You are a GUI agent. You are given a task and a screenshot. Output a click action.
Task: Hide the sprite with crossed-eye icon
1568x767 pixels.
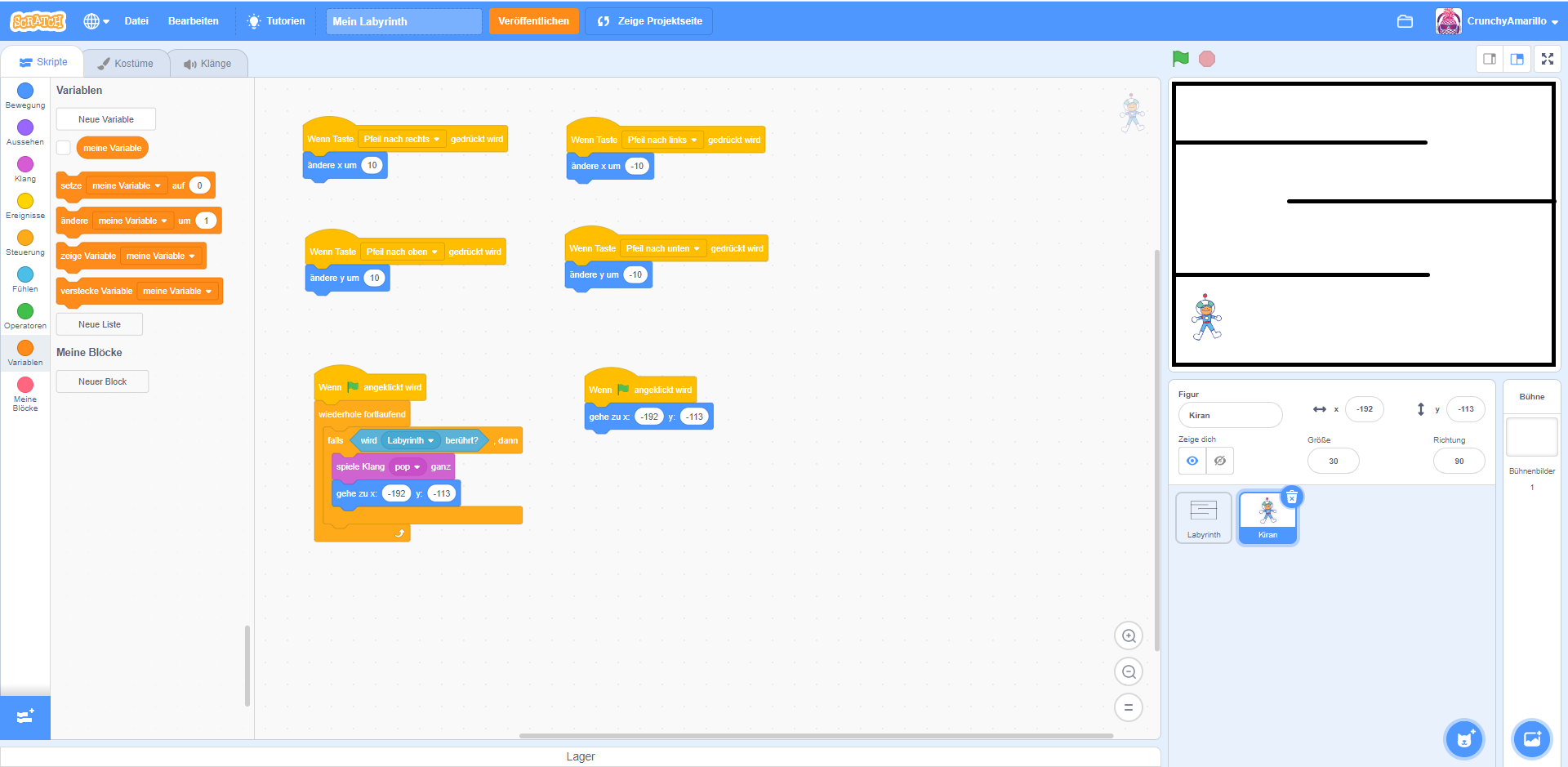tap(1220, 461)
